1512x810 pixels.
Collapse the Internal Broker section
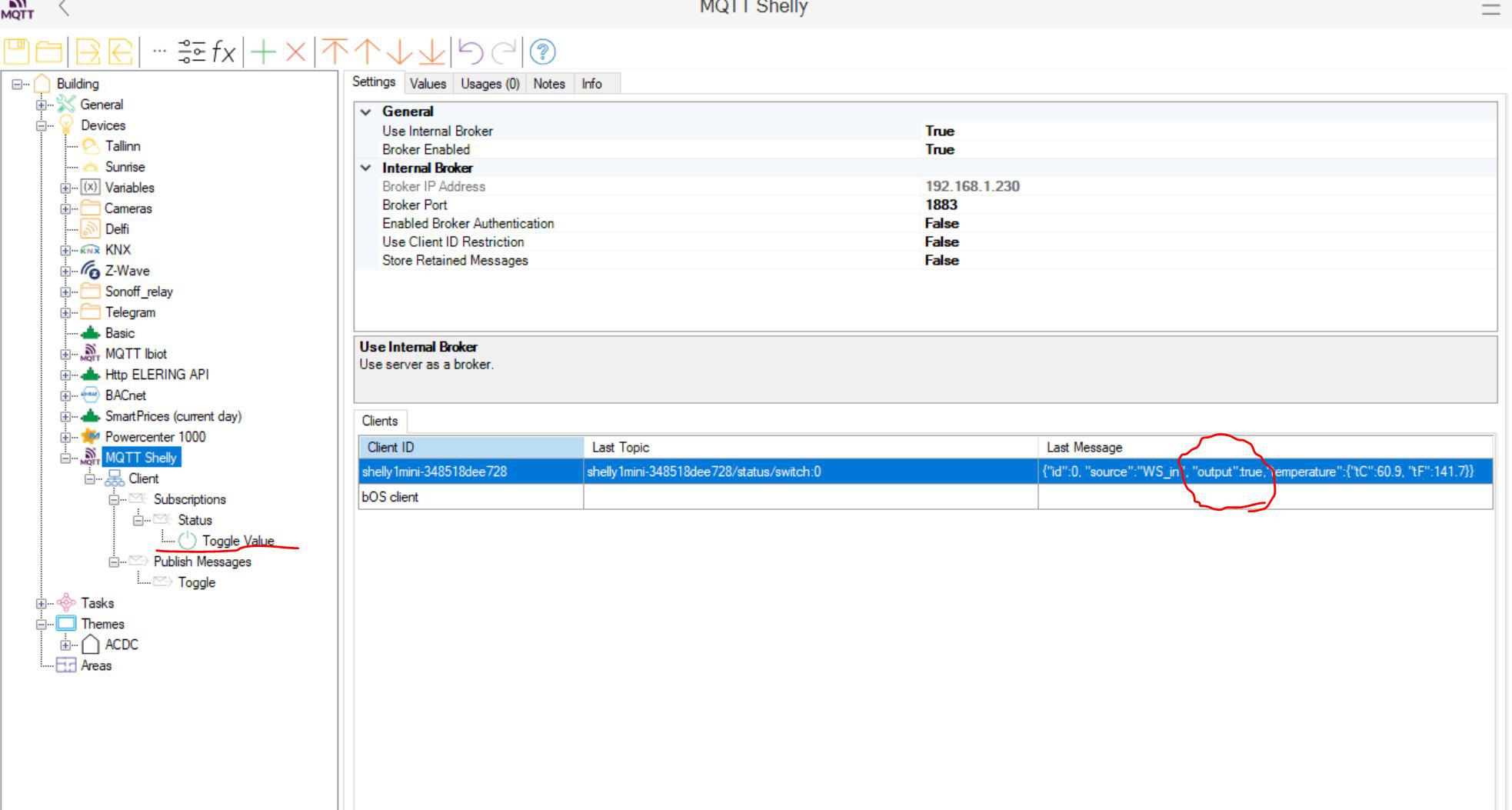(366, 168)
